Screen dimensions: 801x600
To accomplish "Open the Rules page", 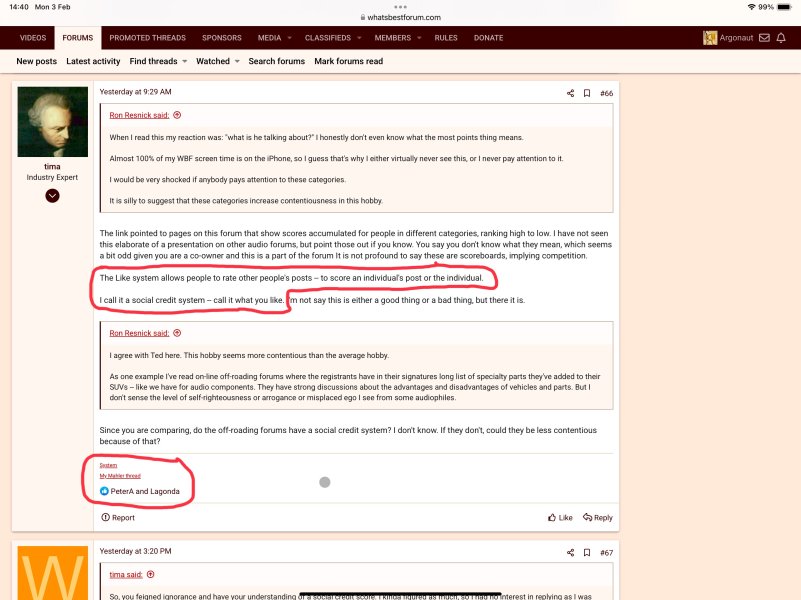I will 446,38.
